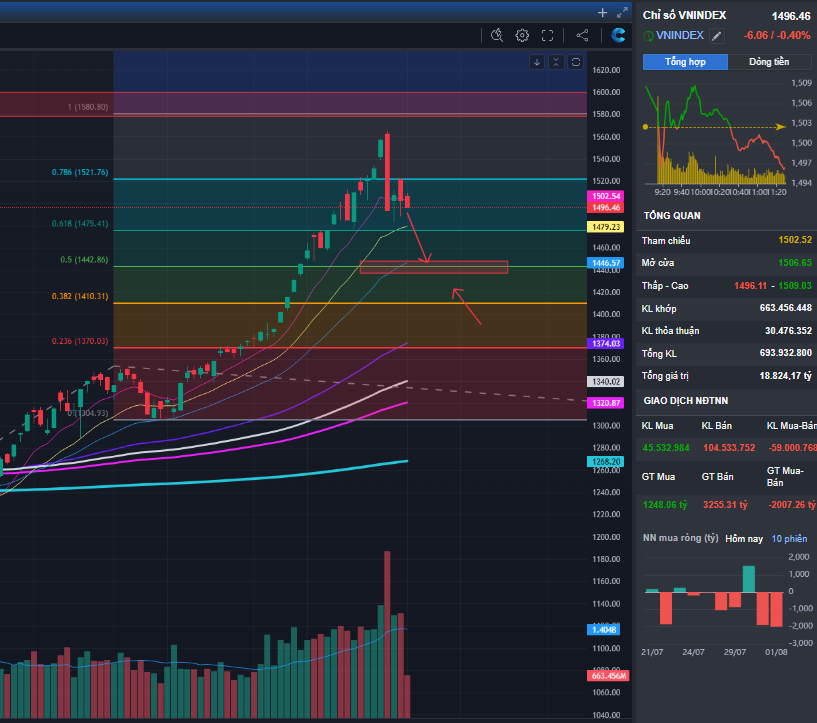The width and height of the screenshot is (817, 723).
Task: Open the quick search magnifier tool
Action: pos(497,35)
